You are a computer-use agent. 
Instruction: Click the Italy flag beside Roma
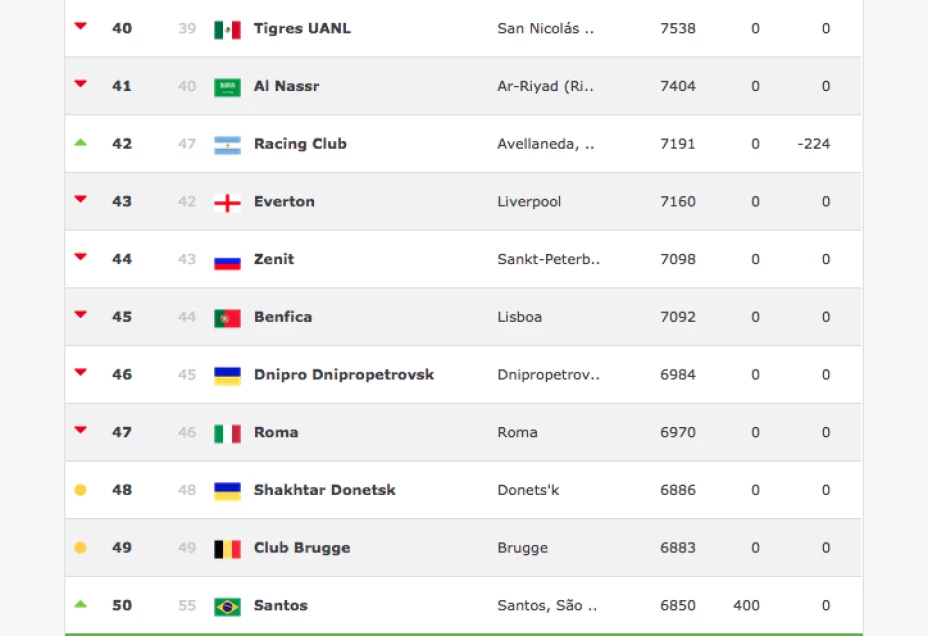pyautogui.click(x=227, y=434)
